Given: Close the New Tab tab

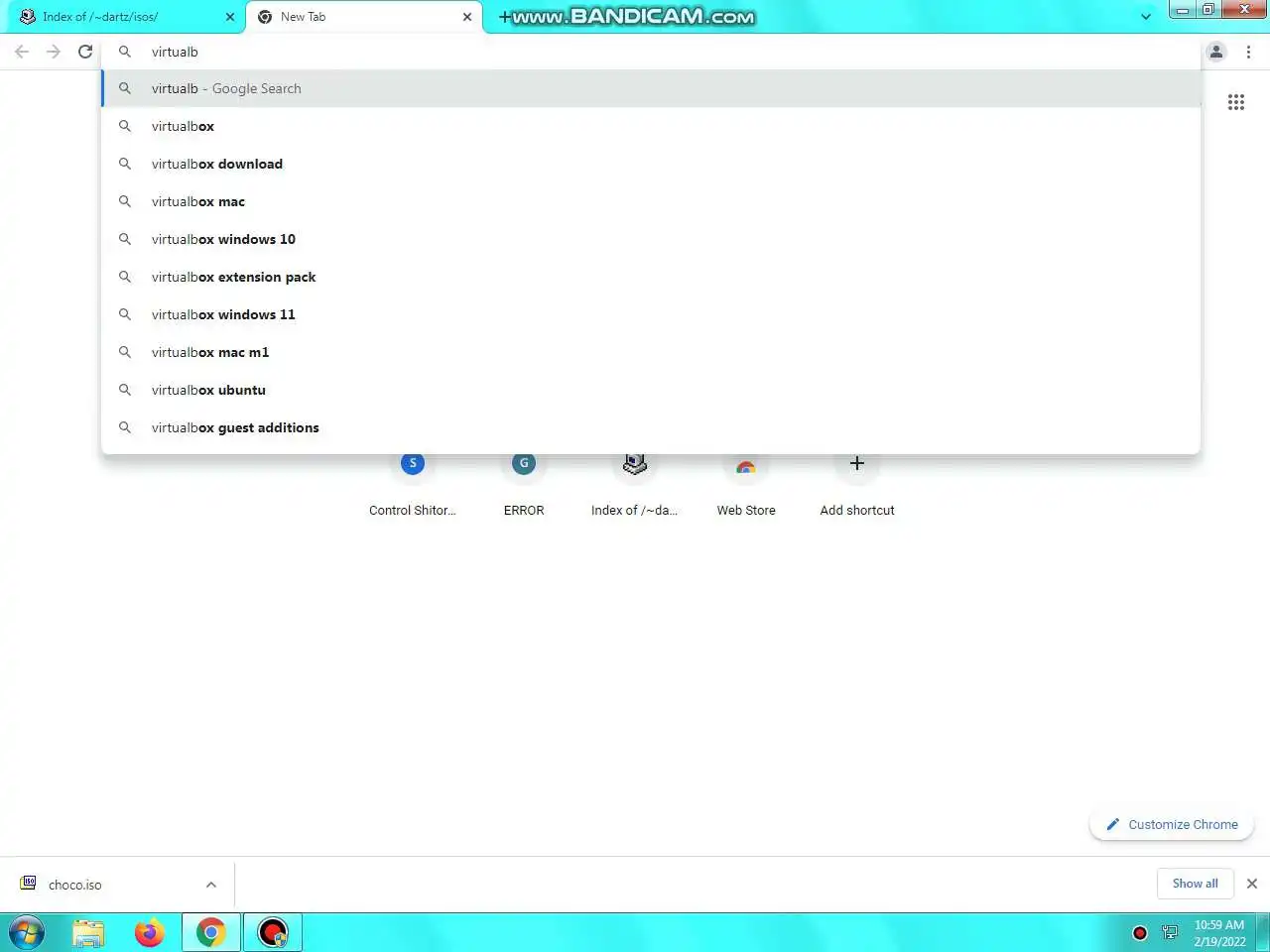Looking at the screenshot, I should 467,17.
